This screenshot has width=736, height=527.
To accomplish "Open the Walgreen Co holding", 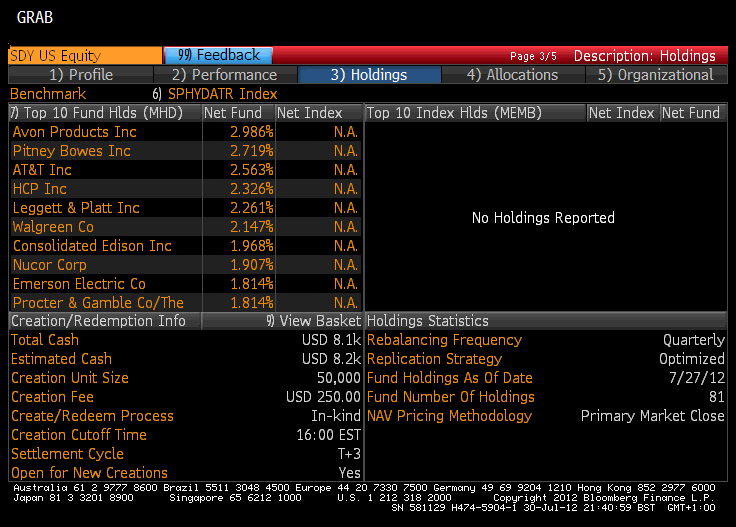I will (x=53, y=227).
